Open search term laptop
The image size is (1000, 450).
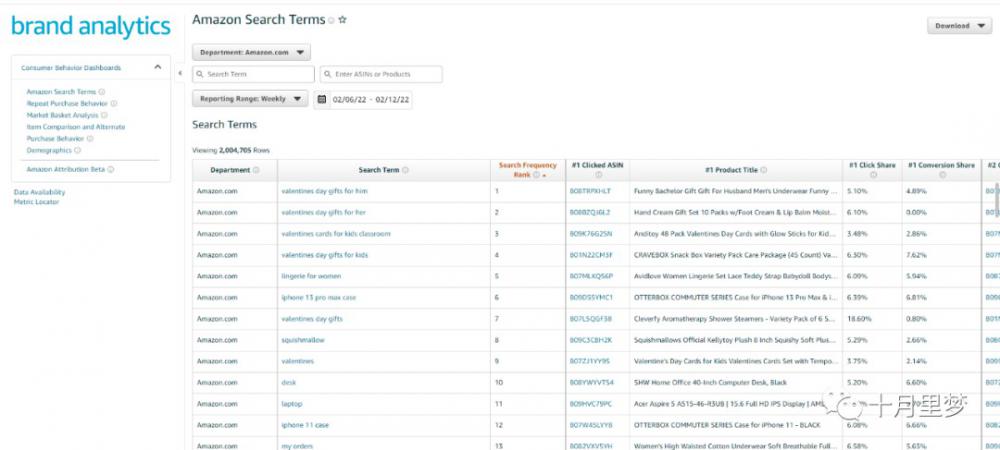pyautogui.click(x=291, y=403)
